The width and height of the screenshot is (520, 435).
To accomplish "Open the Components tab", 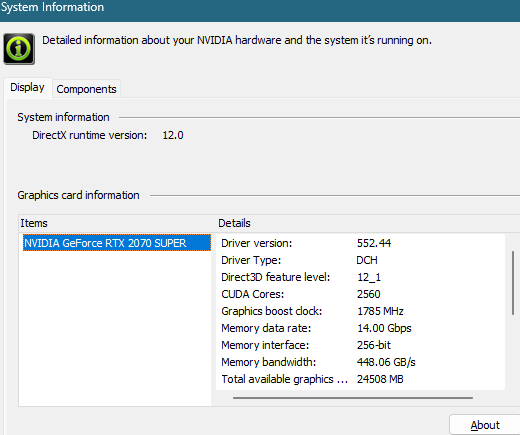I will tap(86, 89).
